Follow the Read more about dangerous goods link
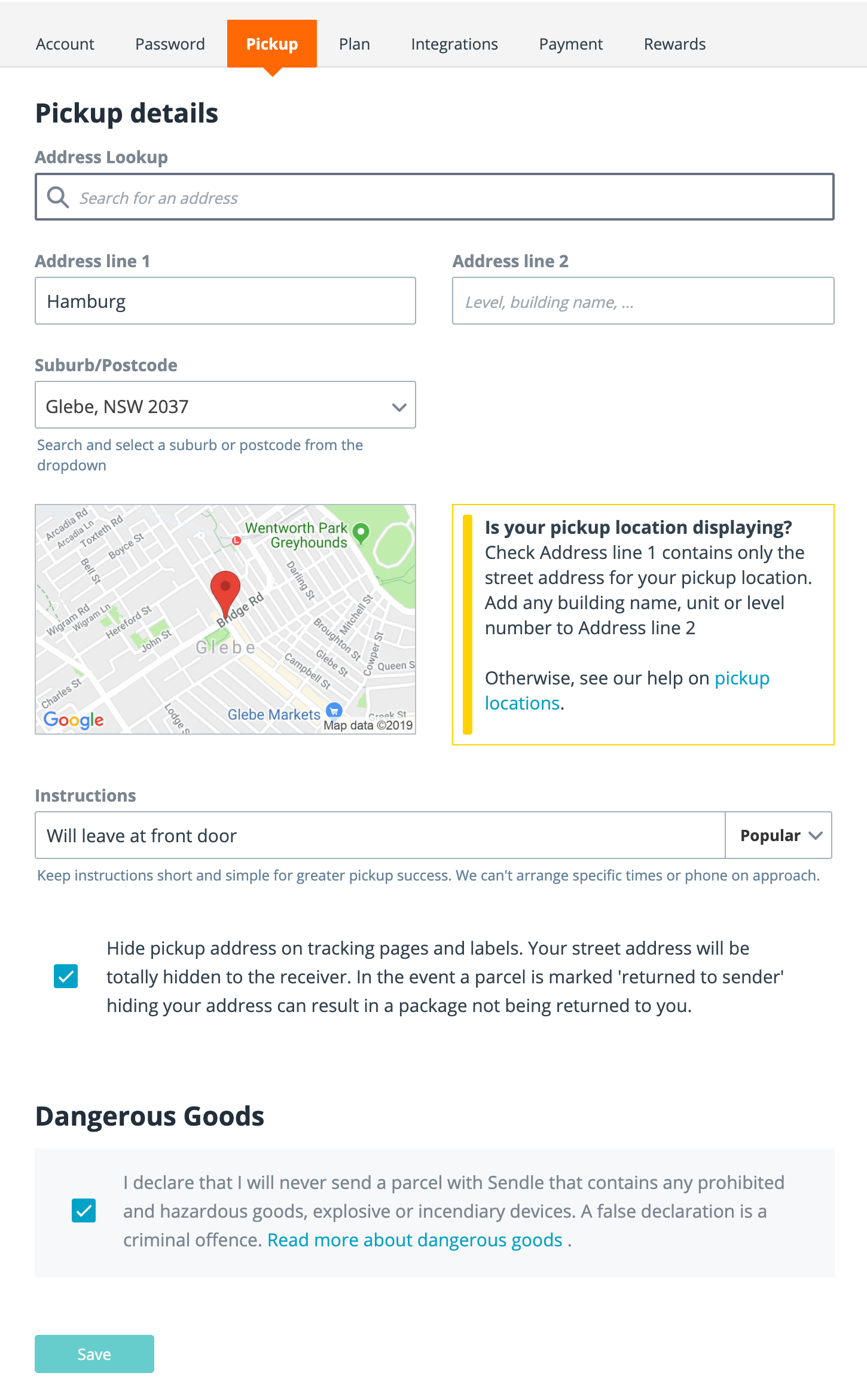The image size is (867, 1400). [x=414, y=1239]
